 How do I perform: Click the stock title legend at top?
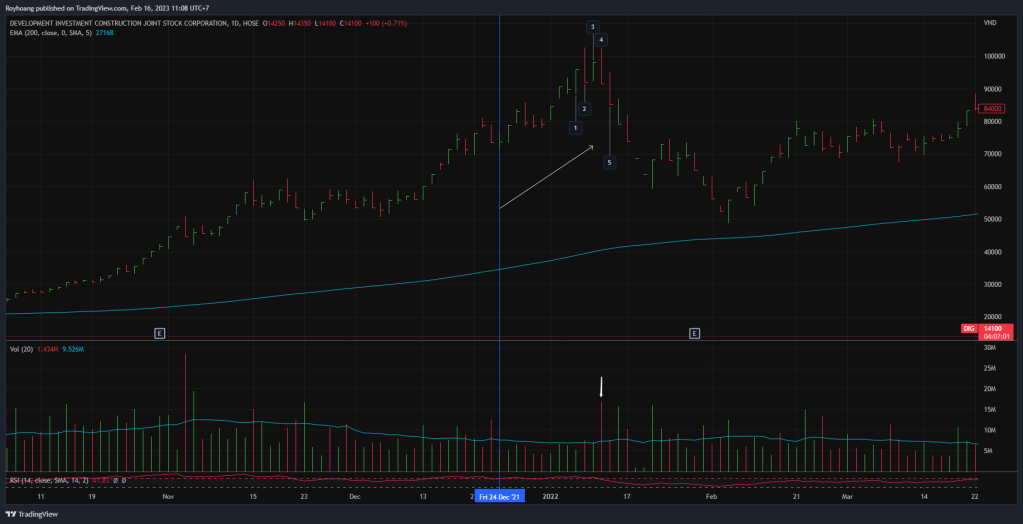tap(130, 22)
